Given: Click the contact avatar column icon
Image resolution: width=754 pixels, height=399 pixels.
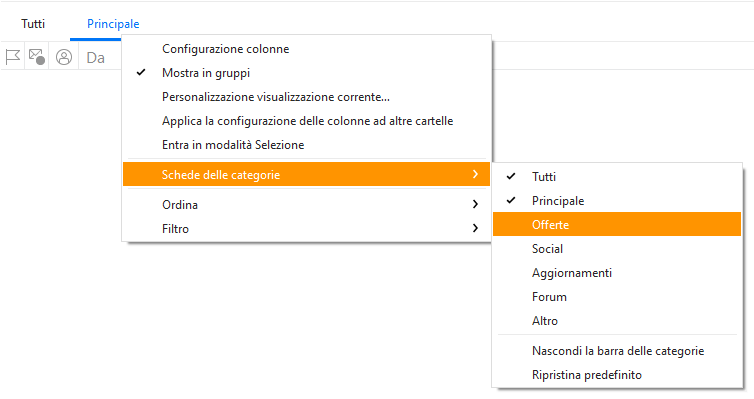Looking at the screenshot, I should pyautogui.click(x=63, y=57).
